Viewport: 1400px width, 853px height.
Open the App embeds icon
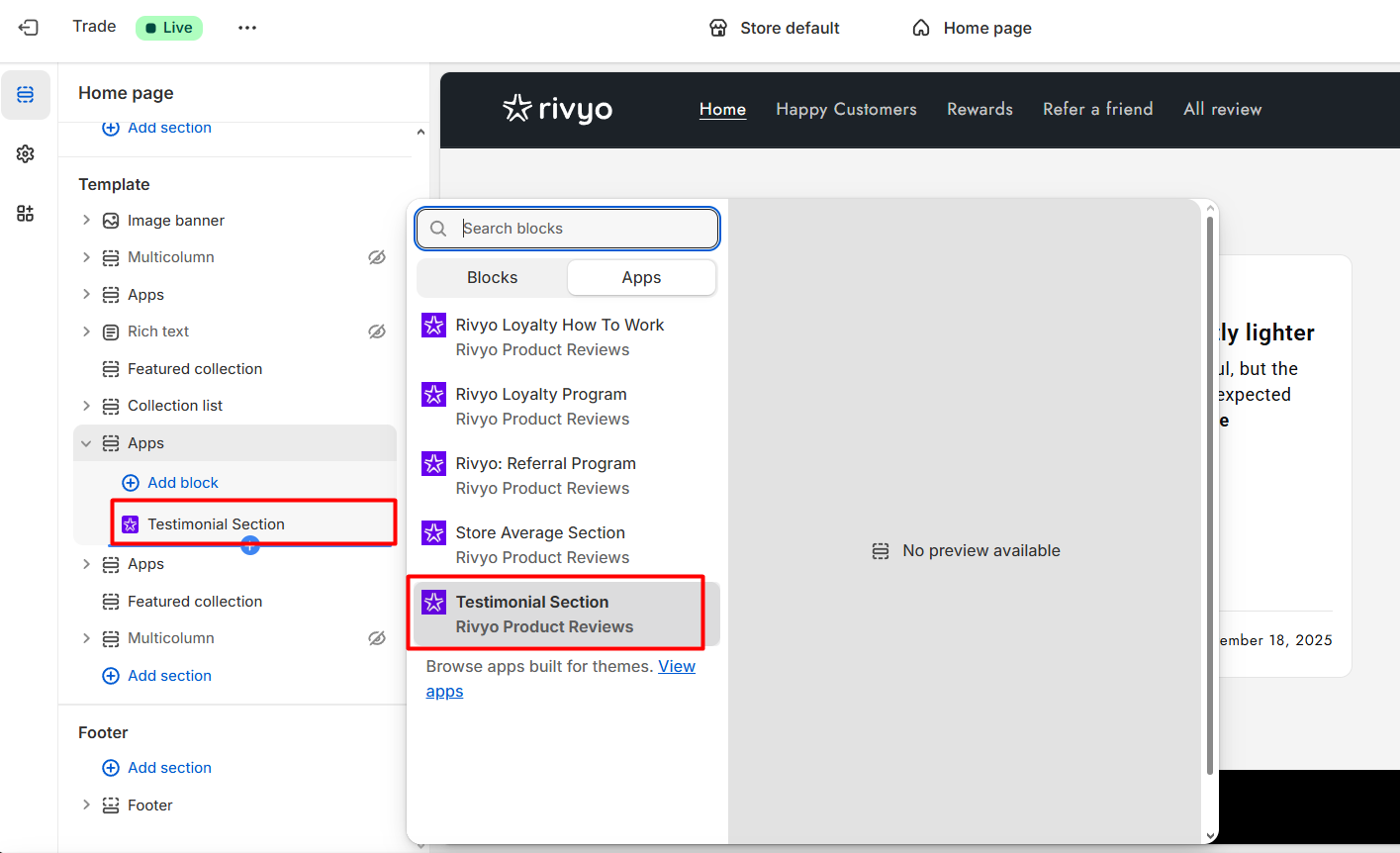[x=26, y=214]
